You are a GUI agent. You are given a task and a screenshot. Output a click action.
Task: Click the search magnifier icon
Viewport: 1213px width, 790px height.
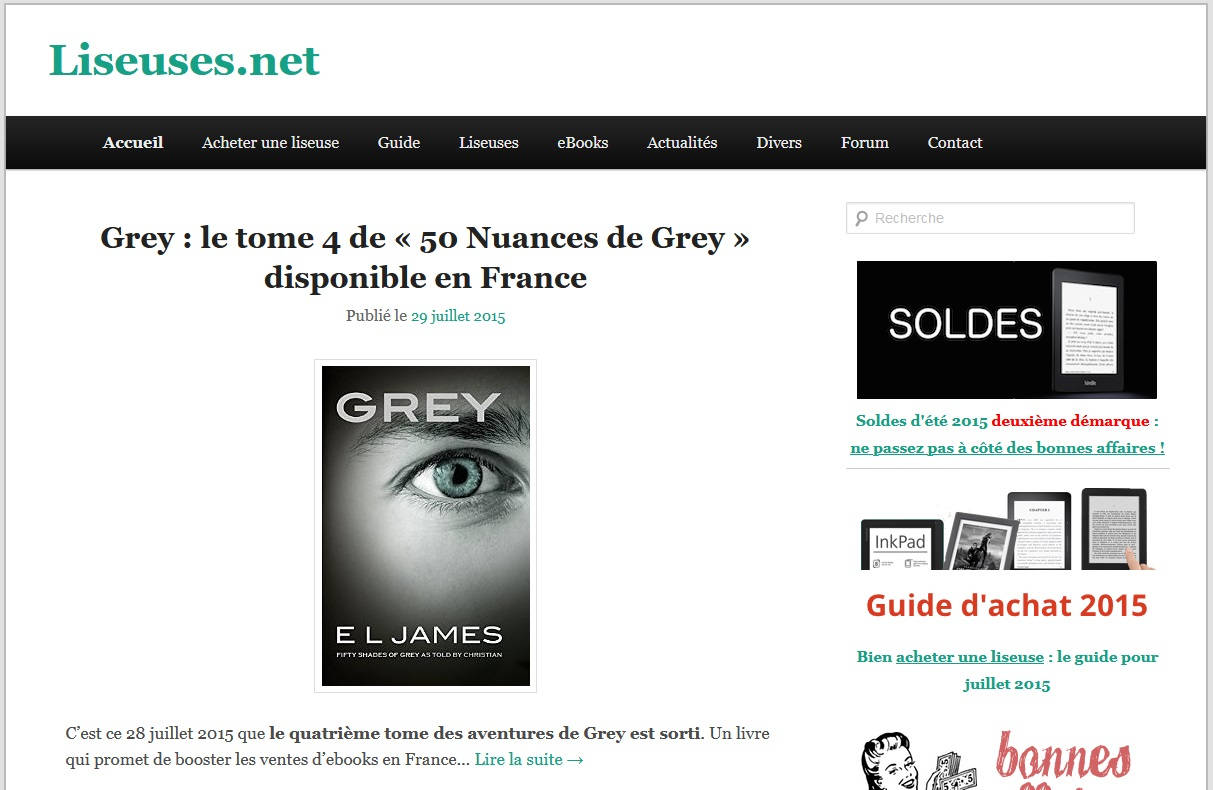[860, 218]
